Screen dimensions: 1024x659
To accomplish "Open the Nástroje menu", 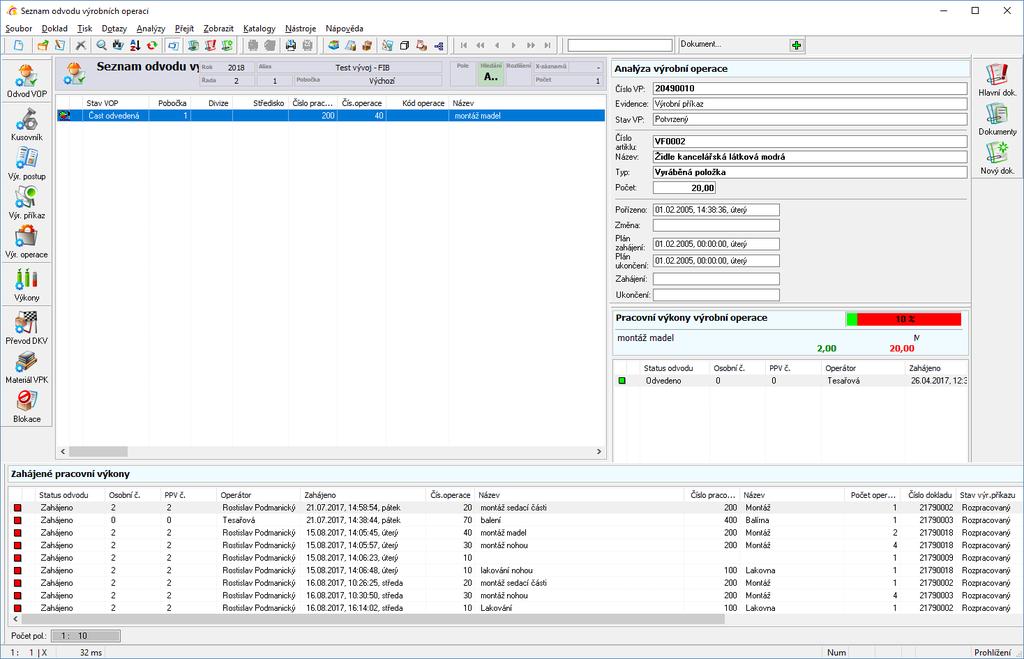I will [x=300, y=29].
